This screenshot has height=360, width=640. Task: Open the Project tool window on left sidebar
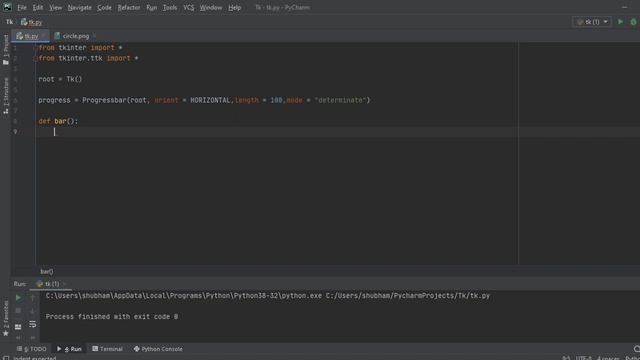[x=6, y=49]
